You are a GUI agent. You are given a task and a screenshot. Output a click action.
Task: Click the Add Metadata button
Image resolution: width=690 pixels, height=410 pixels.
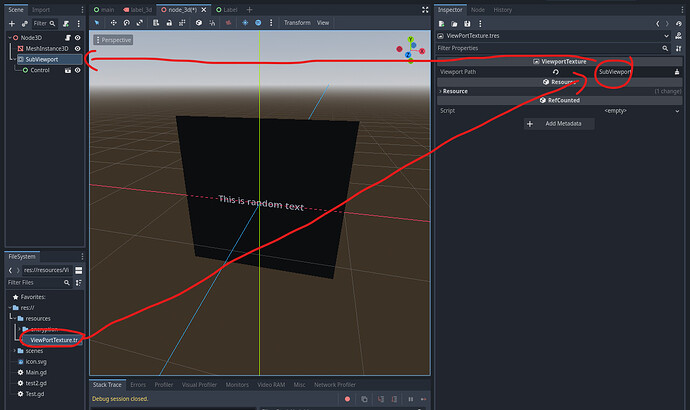(x=560, y=123)
